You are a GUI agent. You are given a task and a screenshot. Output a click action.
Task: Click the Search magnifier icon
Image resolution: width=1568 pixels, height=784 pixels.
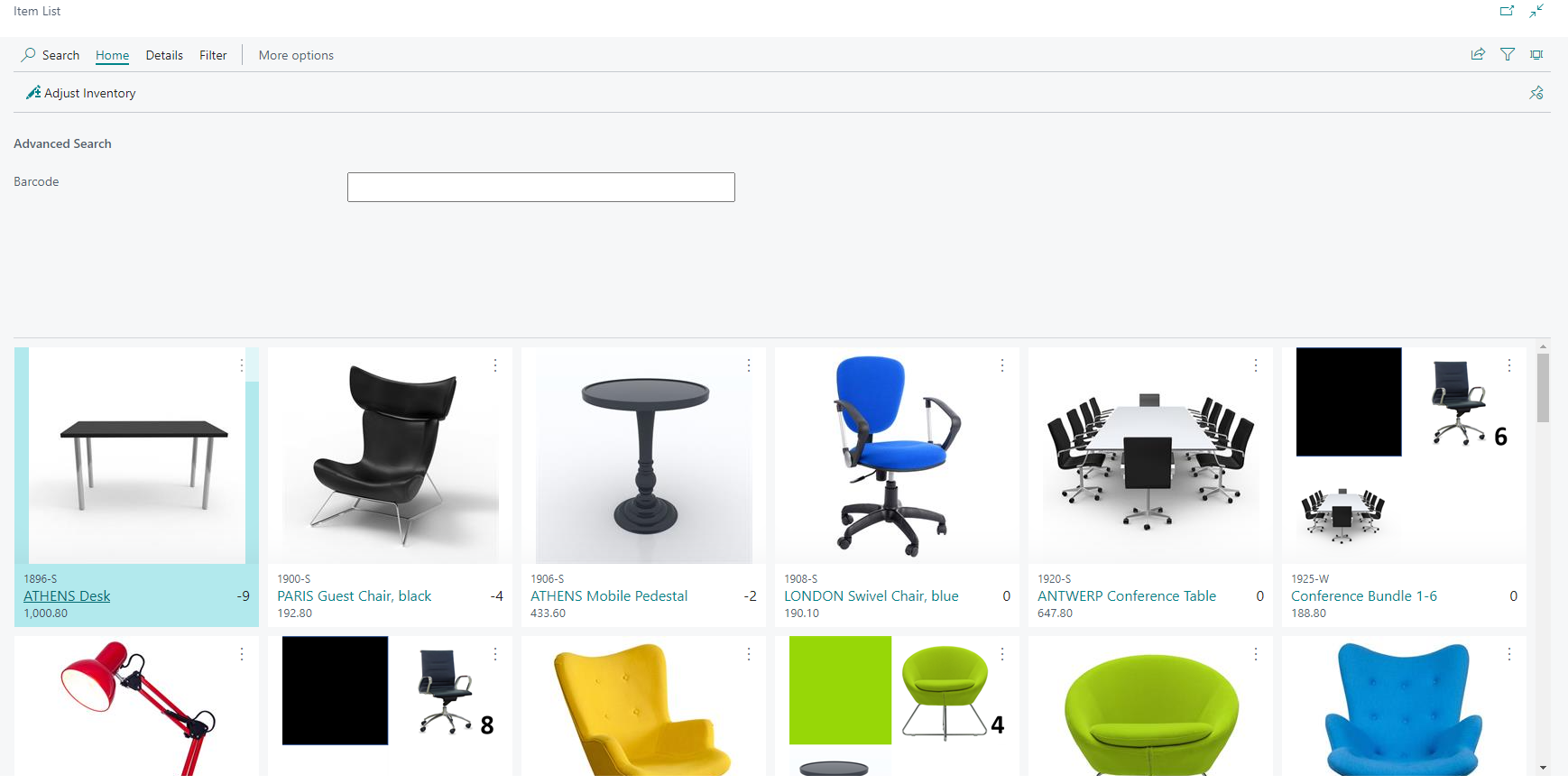tap(29, 55)
